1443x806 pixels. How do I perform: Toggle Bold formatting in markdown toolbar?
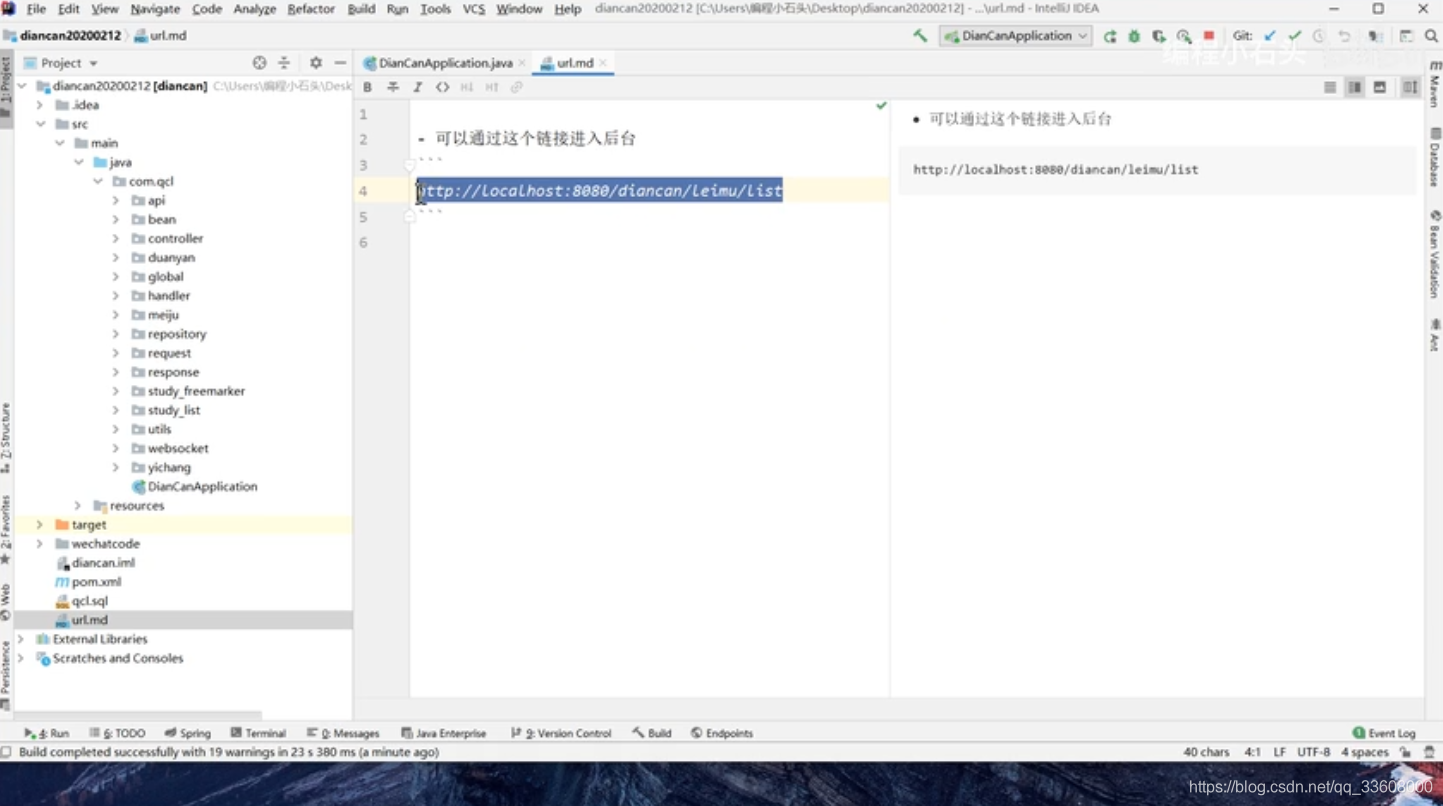point(368,87)
